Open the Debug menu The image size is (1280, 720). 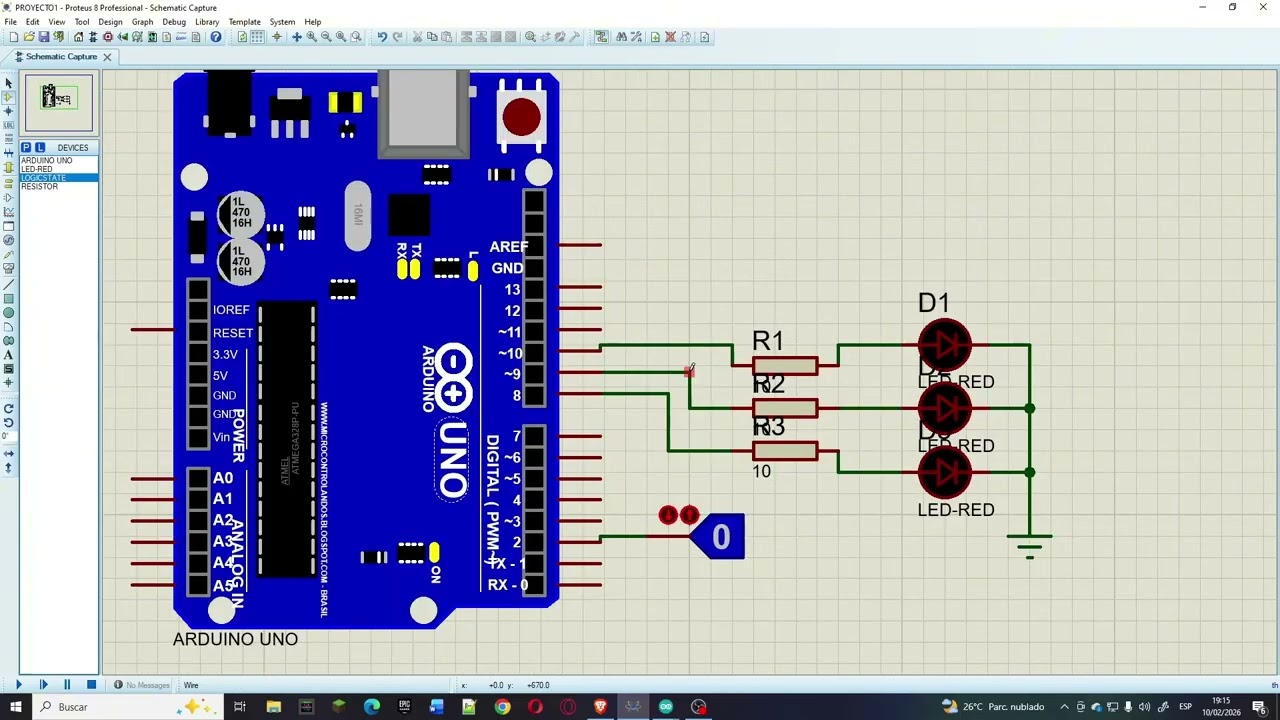point(174,22)
